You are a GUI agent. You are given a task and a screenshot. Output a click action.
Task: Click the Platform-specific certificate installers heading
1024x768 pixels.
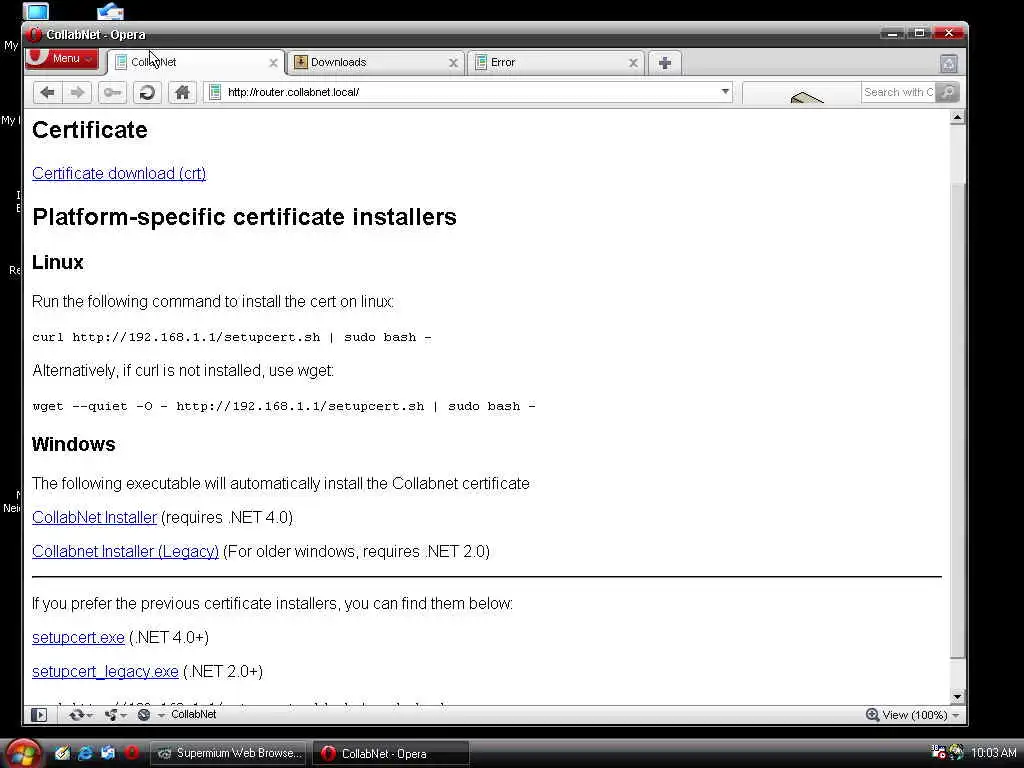tap(244, 217)
